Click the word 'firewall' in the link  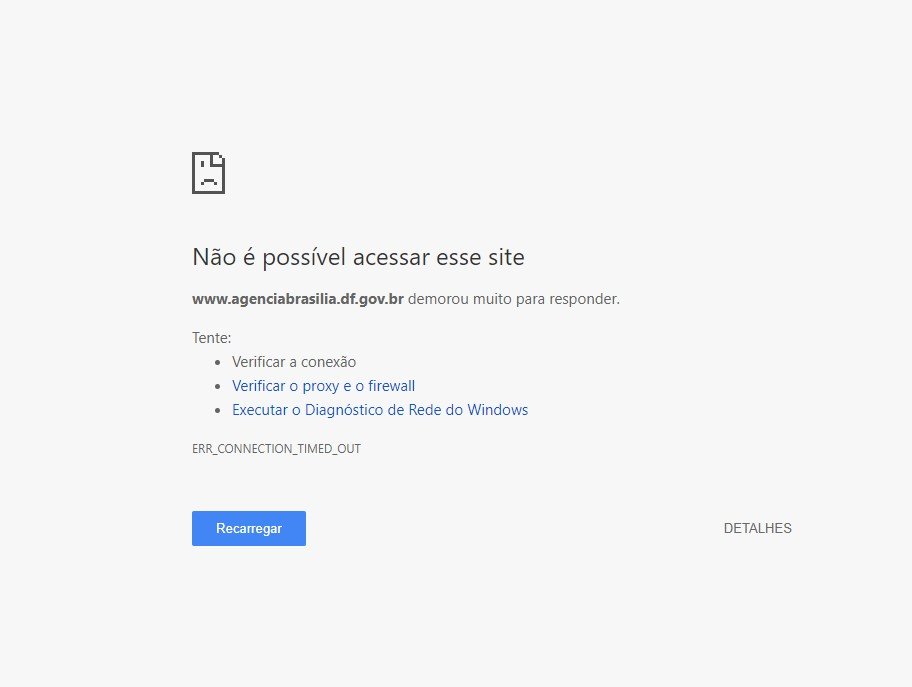pos(391,386)
